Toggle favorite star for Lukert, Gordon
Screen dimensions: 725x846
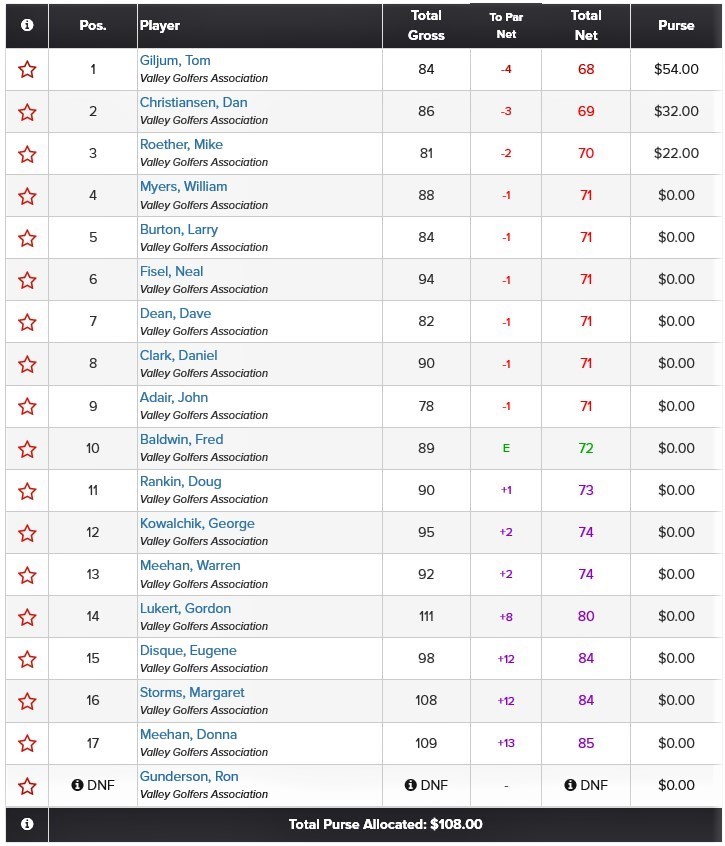click(27, 617)
